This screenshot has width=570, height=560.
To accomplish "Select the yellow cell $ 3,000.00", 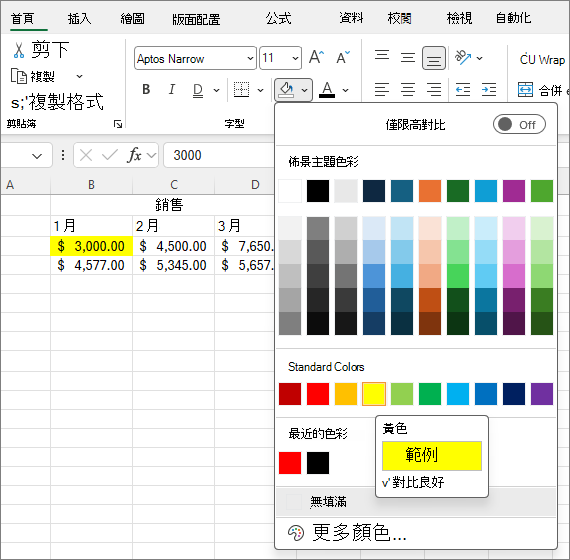I will pyautogui.click(x=91, y=246).
